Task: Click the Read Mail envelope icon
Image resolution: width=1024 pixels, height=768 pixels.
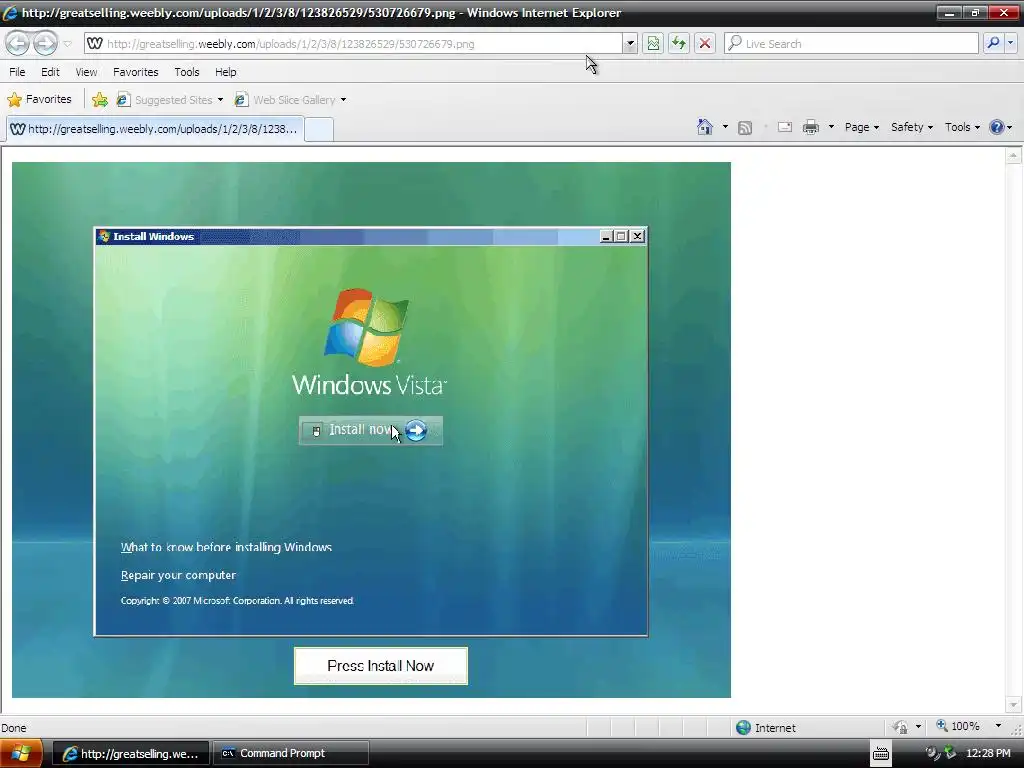Action: (x=784, y=127)
